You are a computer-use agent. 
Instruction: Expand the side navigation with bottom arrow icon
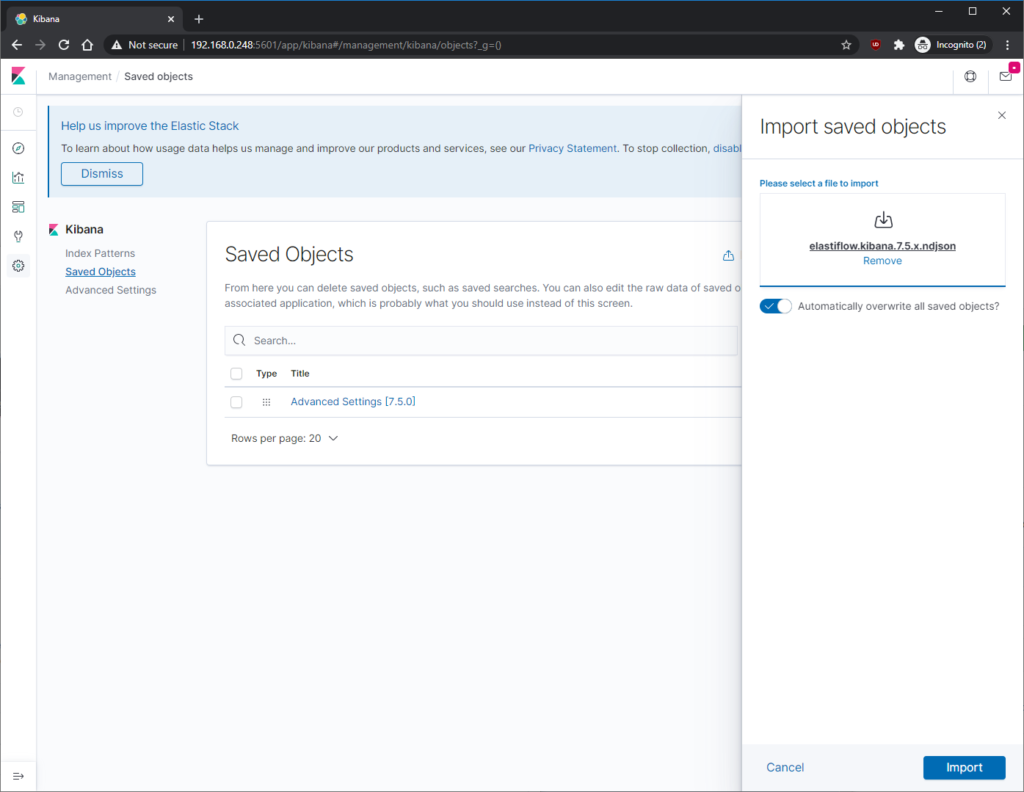click(x=18, y=776)
